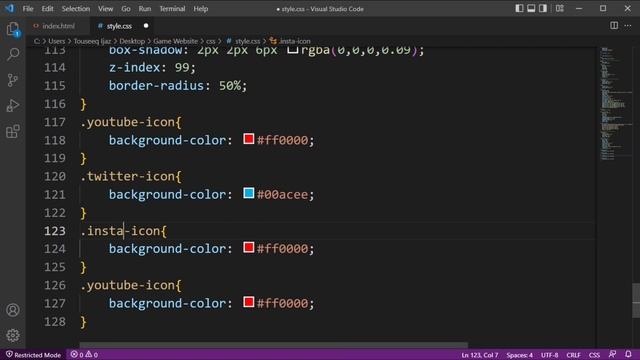This screenshot has height=360, width=640.
Task: Click the Ln 123, Col 7 indicator
Action: coord(480,355)
